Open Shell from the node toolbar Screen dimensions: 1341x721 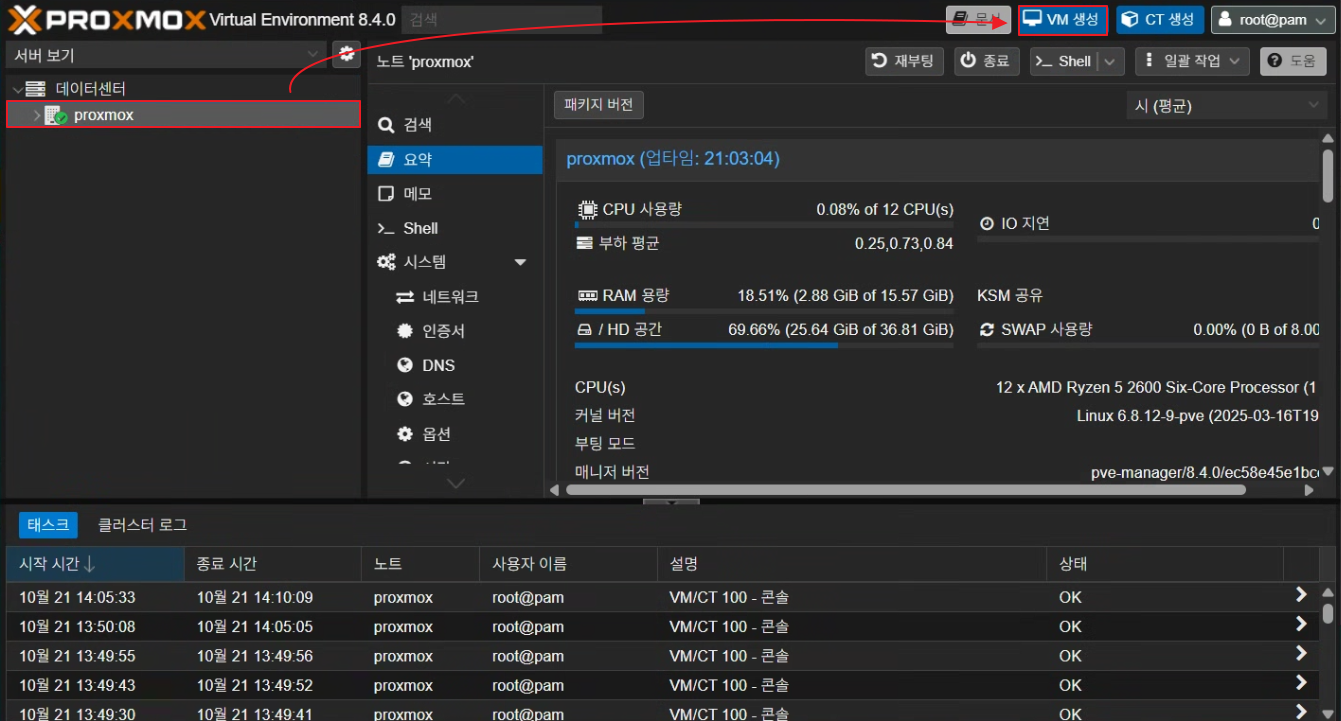[x=1064, y=61]
